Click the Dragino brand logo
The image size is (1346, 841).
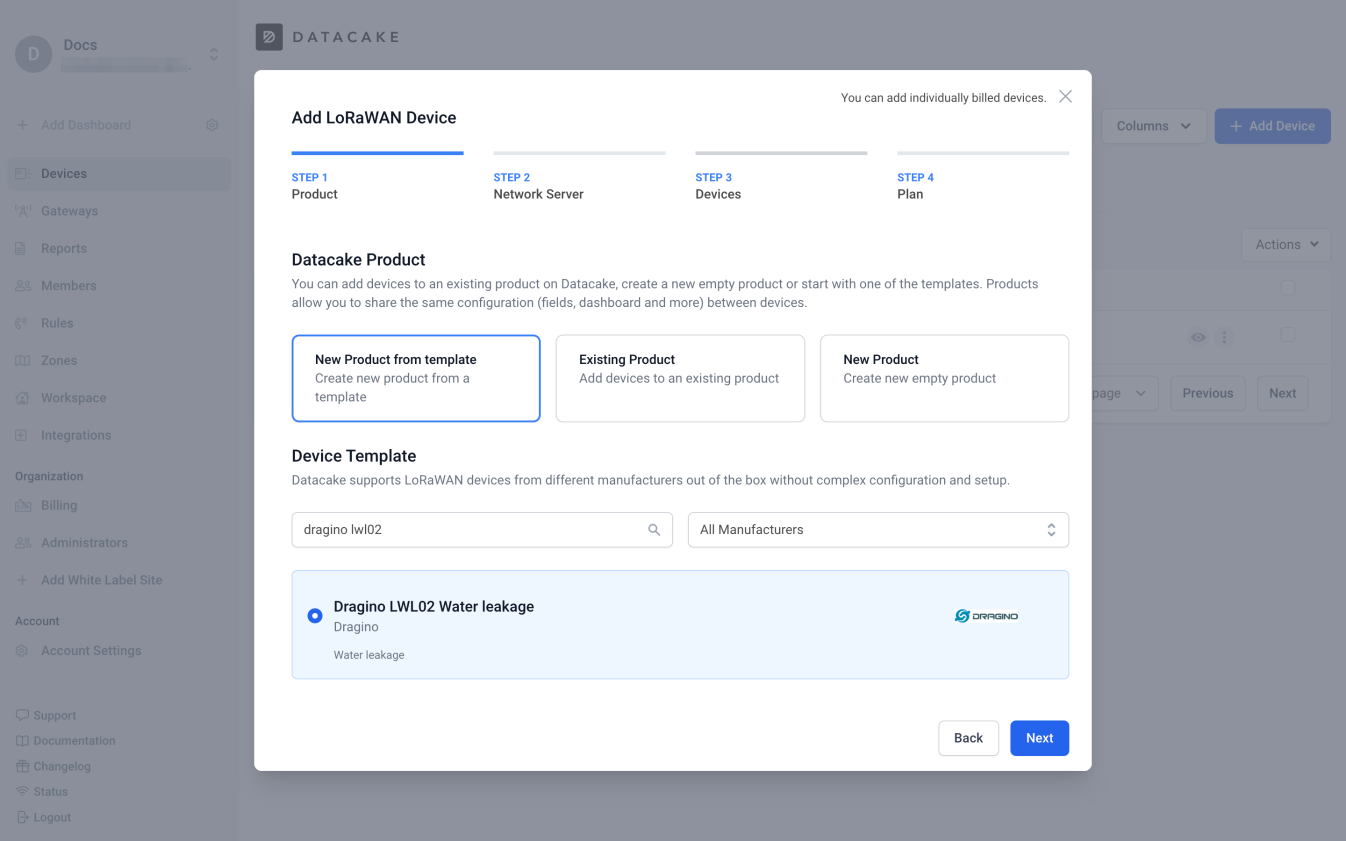click(x=986, y=616)
